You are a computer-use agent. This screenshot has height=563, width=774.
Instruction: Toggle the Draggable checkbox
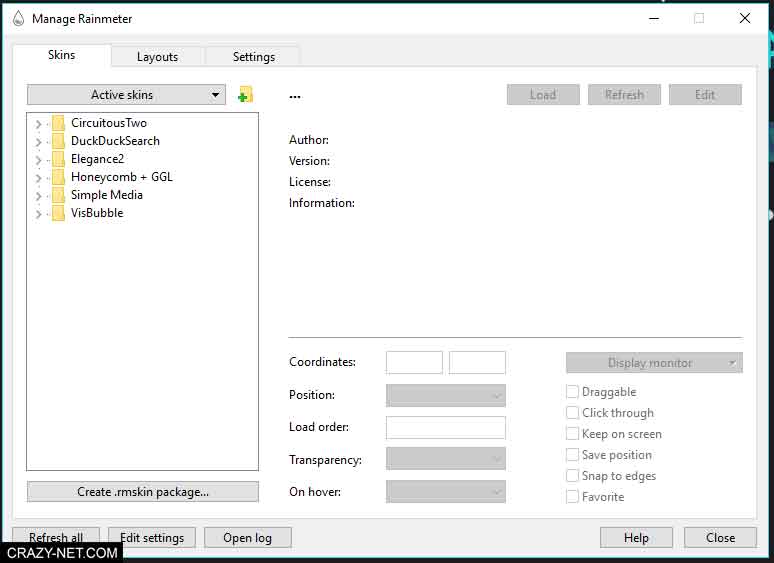point(572,392)
